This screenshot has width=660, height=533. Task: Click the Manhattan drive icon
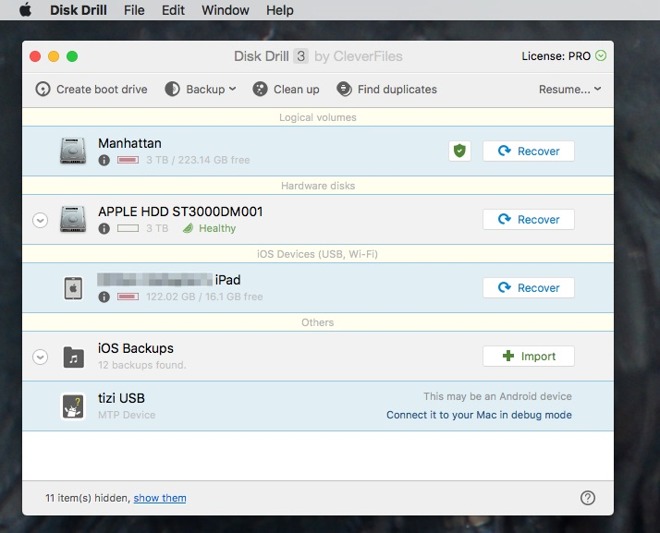pos(73,151)
